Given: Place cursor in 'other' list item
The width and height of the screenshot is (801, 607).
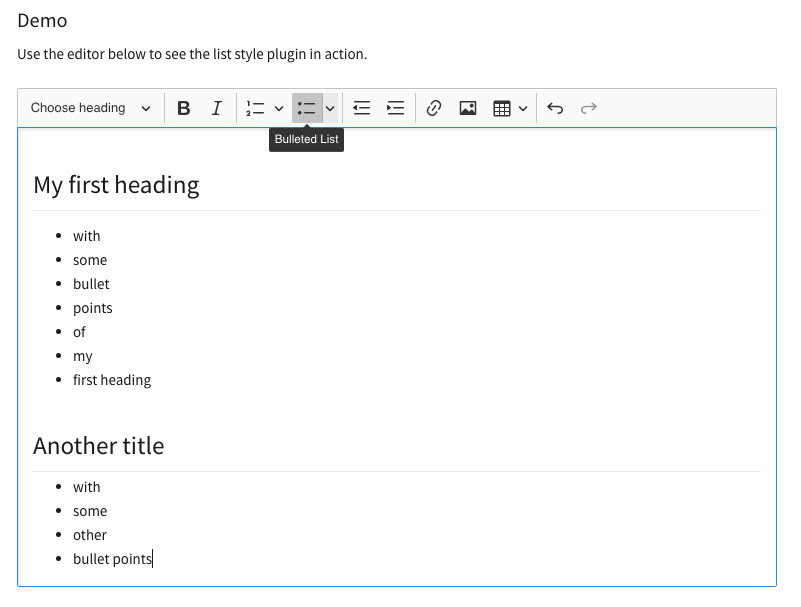Looking at the screenshot, I should point(90,535).
